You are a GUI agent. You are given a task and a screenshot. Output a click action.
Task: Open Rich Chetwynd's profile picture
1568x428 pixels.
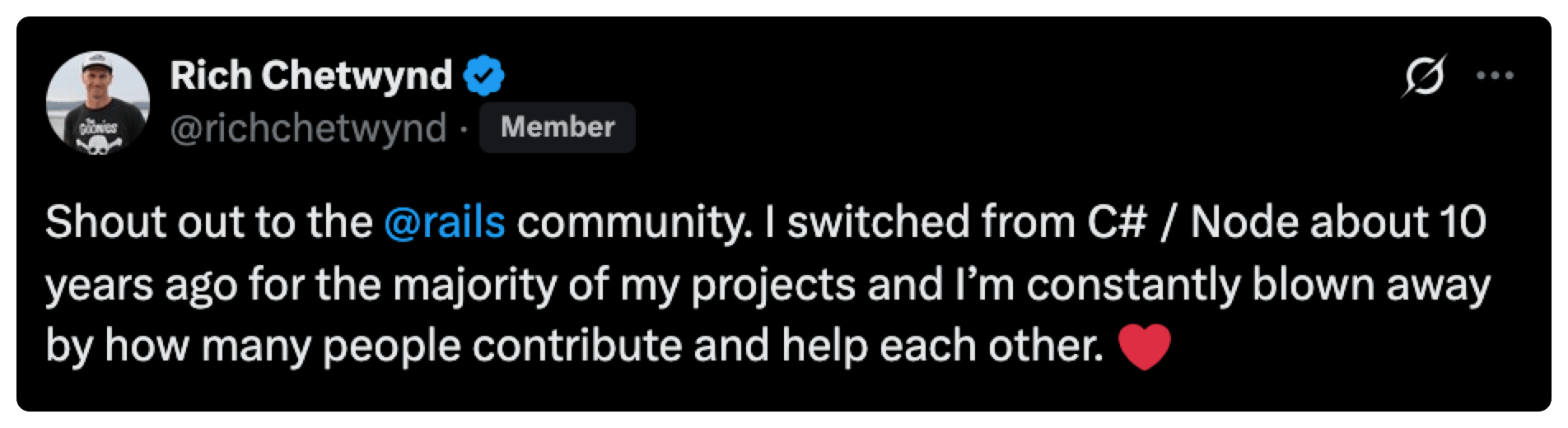click(98, 102)
